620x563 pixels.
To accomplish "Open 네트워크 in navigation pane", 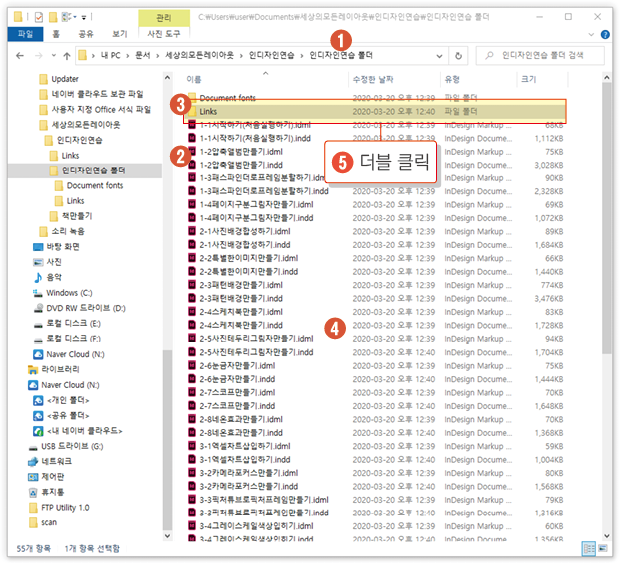I will (x=56, y=461).
